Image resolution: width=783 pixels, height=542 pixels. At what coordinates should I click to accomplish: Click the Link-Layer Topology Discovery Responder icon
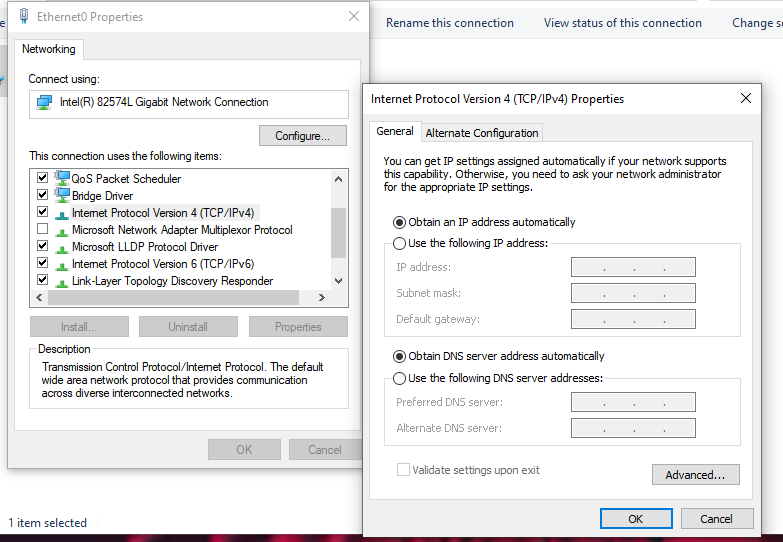click(x=62, y=281)
